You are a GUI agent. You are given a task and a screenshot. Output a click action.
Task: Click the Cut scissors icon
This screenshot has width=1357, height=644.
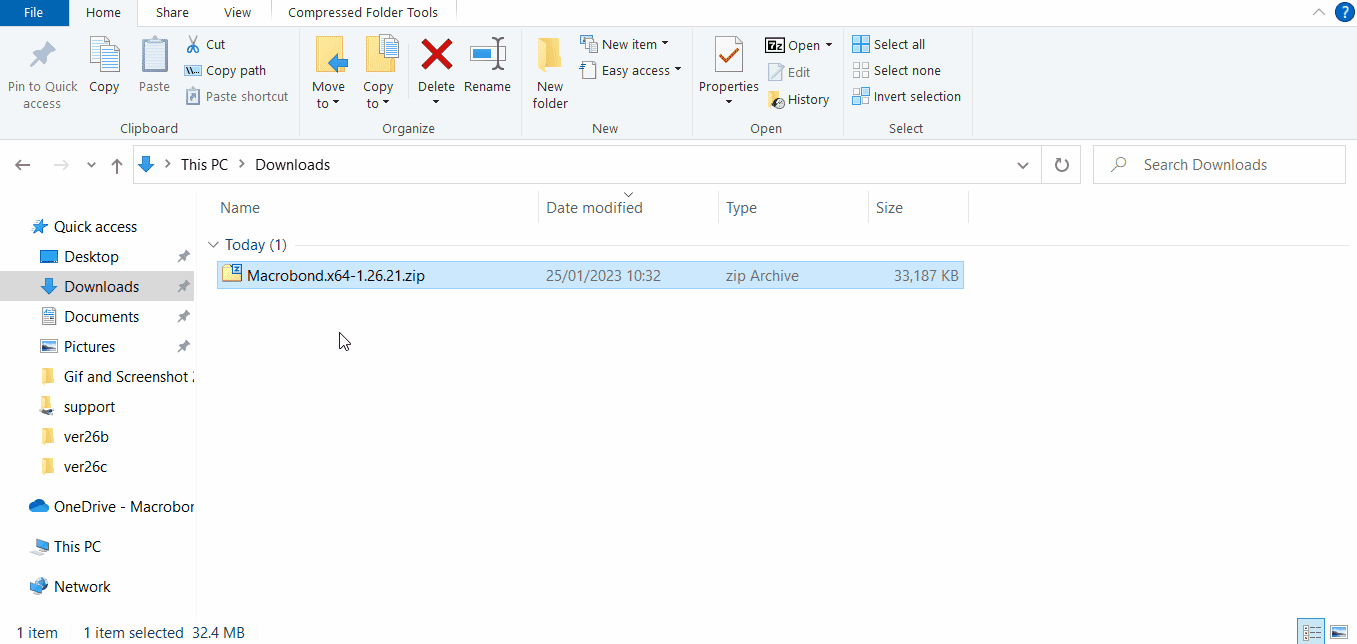193,44
